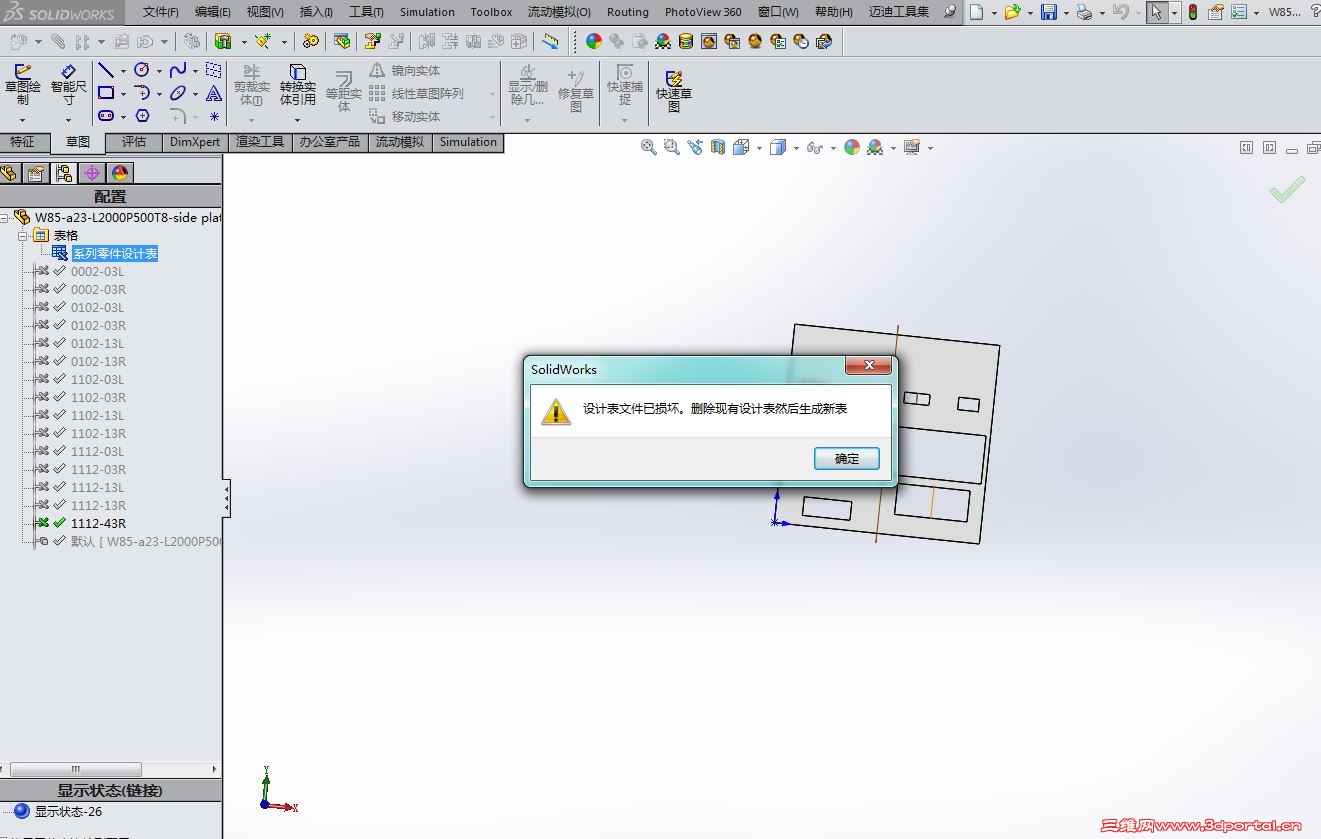Viewport: 1321px width, 839px height.
Task: Select the sketch Point tool
Action: [214, 116]
